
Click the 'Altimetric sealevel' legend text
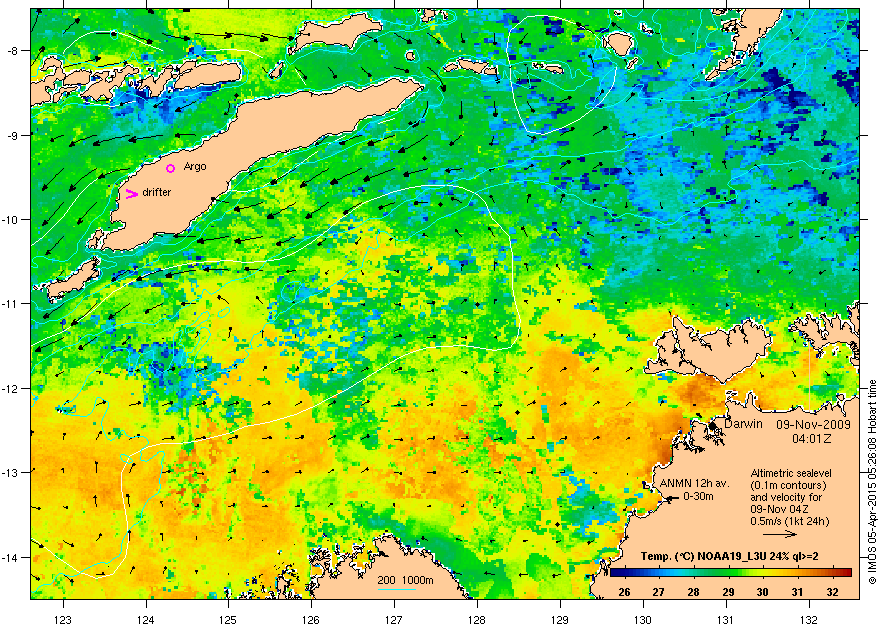pyautogui.click(x=791, y=473)
